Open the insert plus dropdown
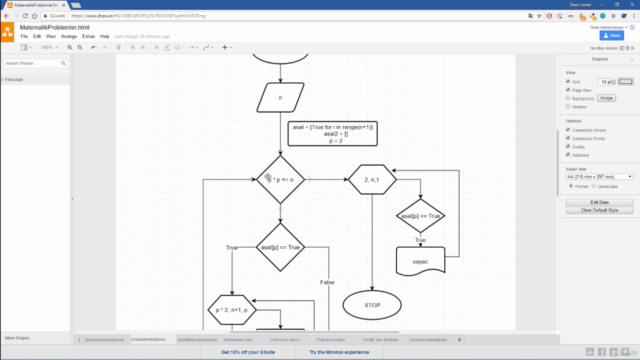This screenshot has height=360, width=640. pyautogui.click(x=227, y=47)
